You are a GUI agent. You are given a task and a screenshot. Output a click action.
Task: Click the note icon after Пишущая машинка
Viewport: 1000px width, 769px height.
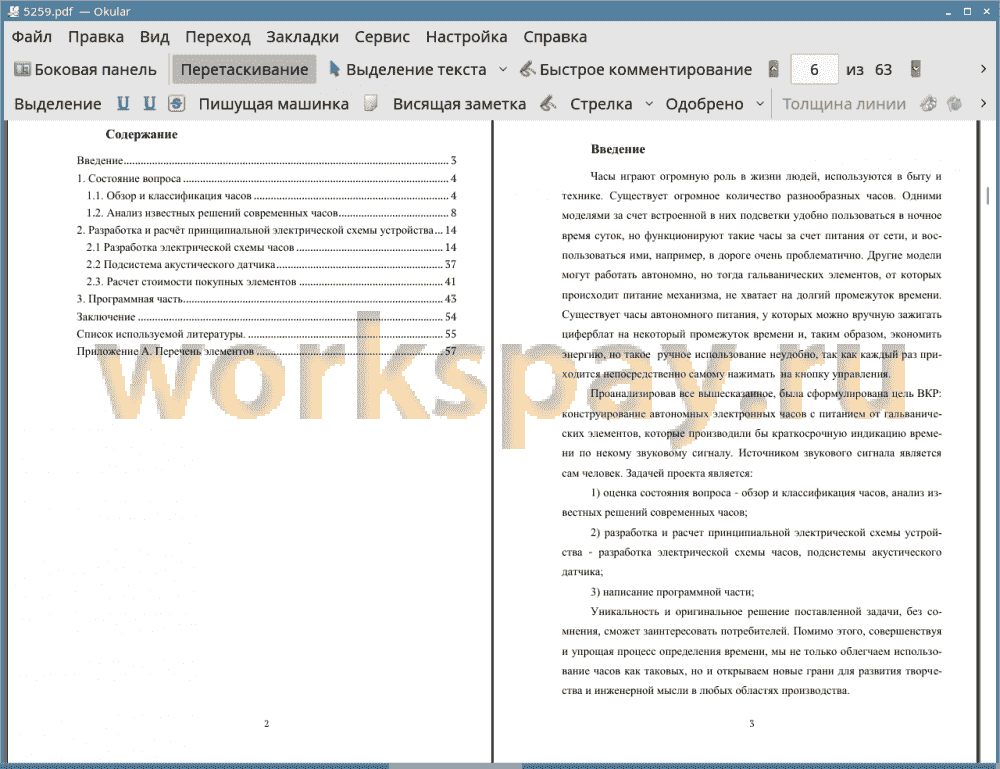click(371, 103)
